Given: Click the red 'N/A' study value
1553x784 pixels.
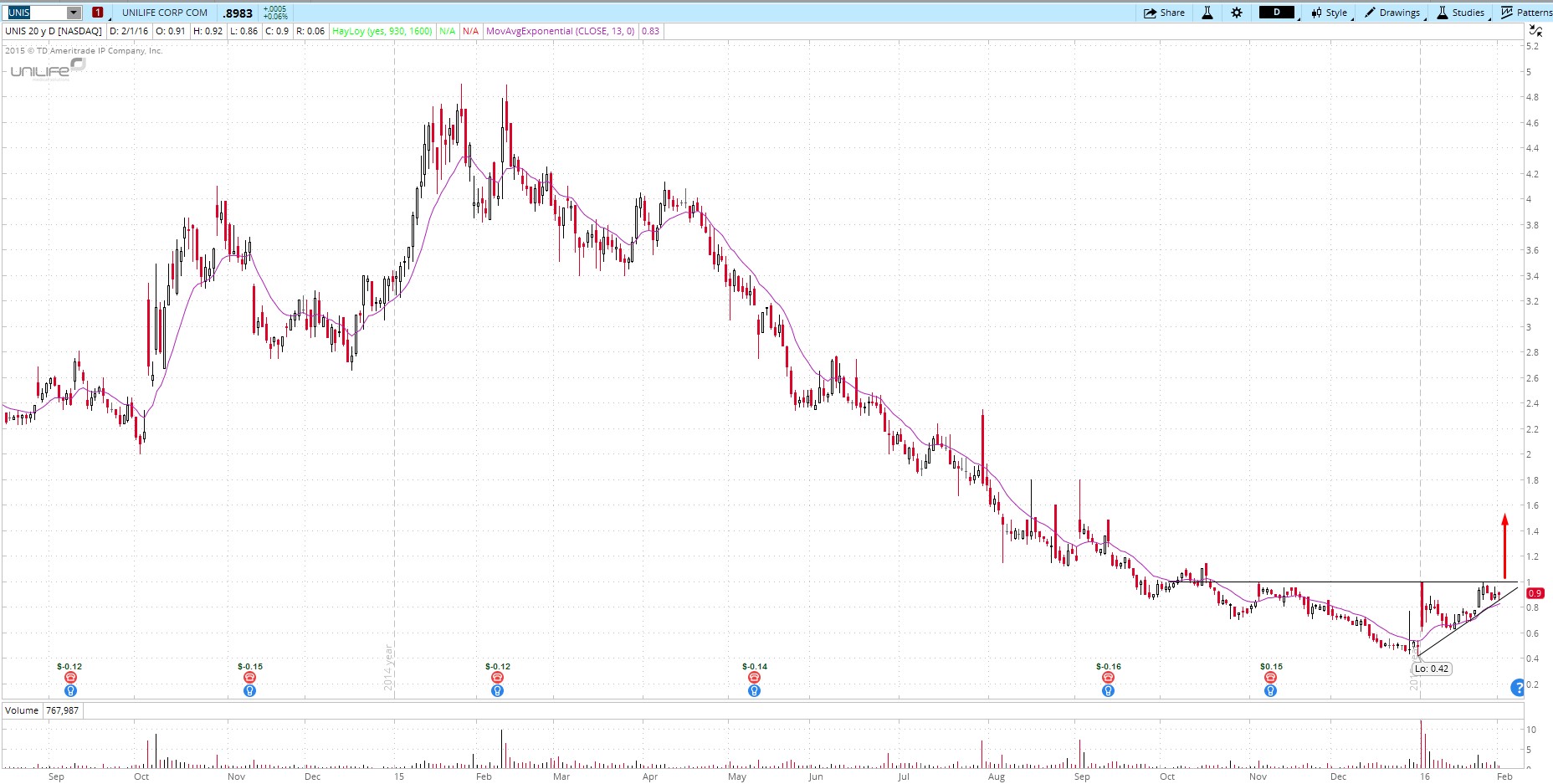Looking at the screenshot, I should click(471, 31).
